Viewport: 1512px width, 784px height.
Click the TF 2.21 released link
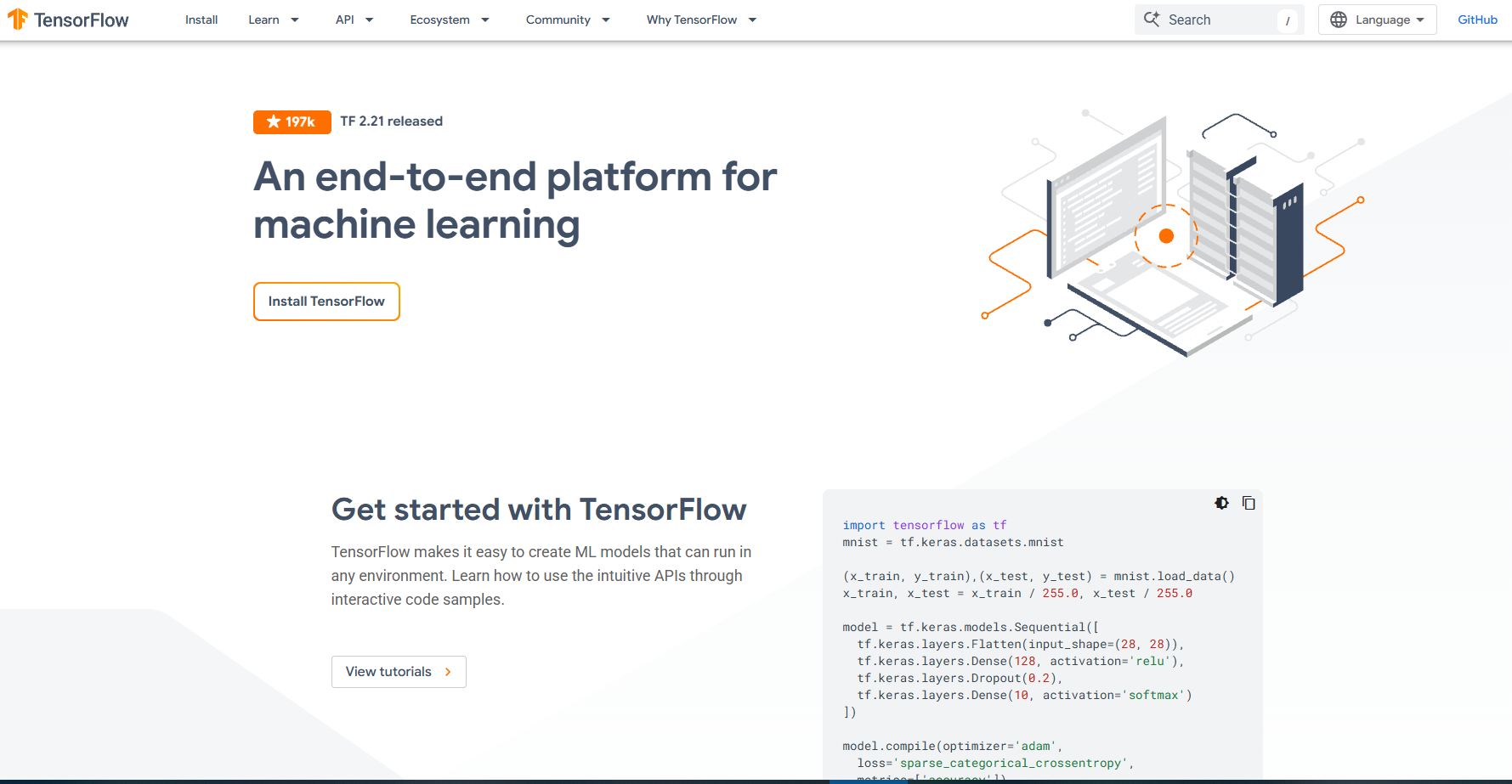tap(391, 121)
